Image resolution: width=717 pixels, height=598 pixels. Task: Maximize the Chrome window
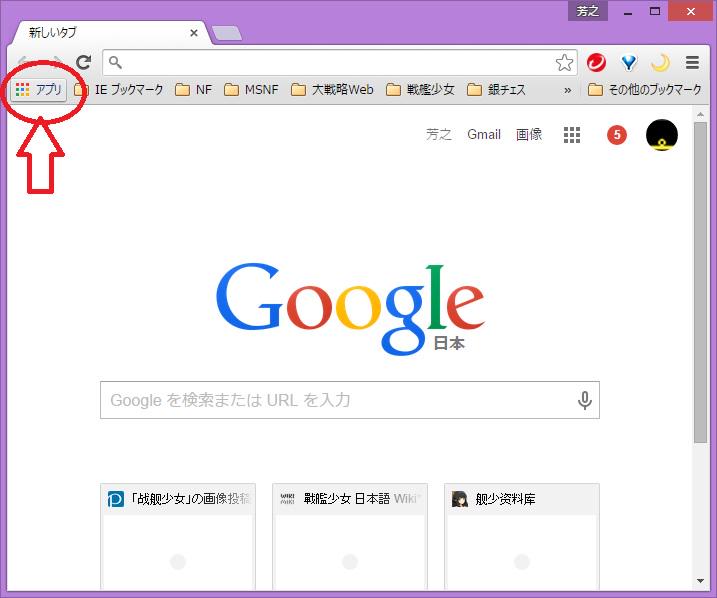(655, 11)
